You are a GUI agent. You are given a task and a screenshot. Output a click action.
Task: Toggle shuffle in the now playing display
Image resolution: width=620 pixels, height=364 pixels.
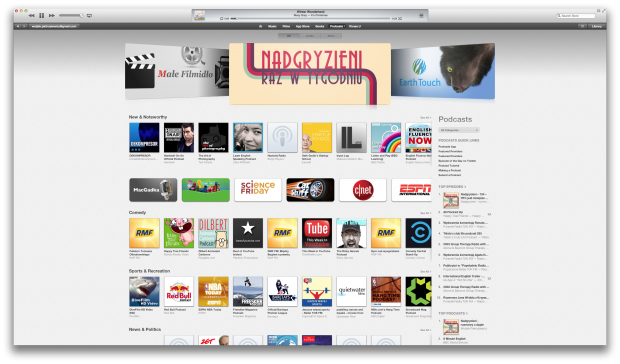(400, 19)
